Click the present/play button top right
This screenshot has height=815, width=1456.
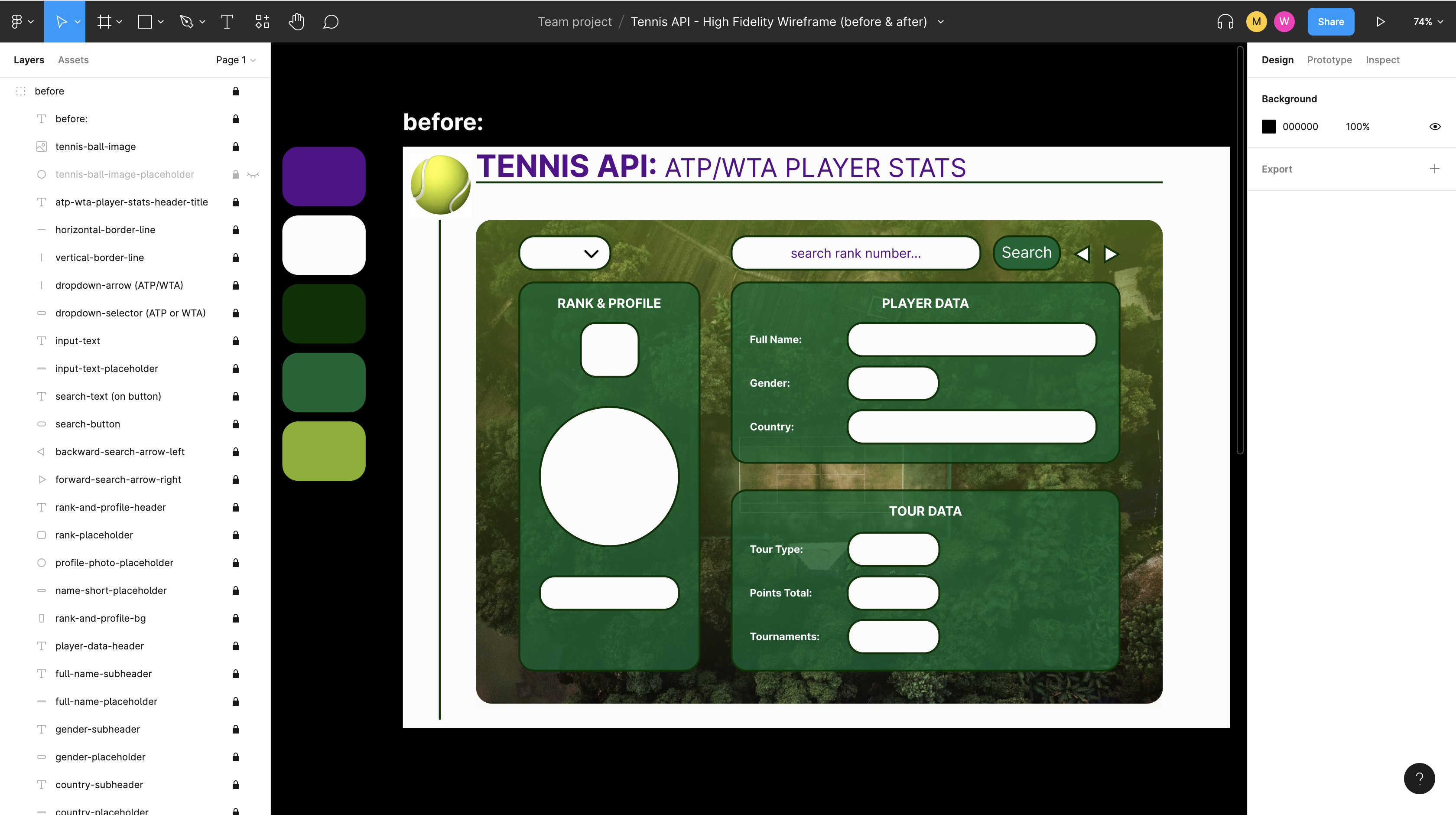coord(1381,21)
